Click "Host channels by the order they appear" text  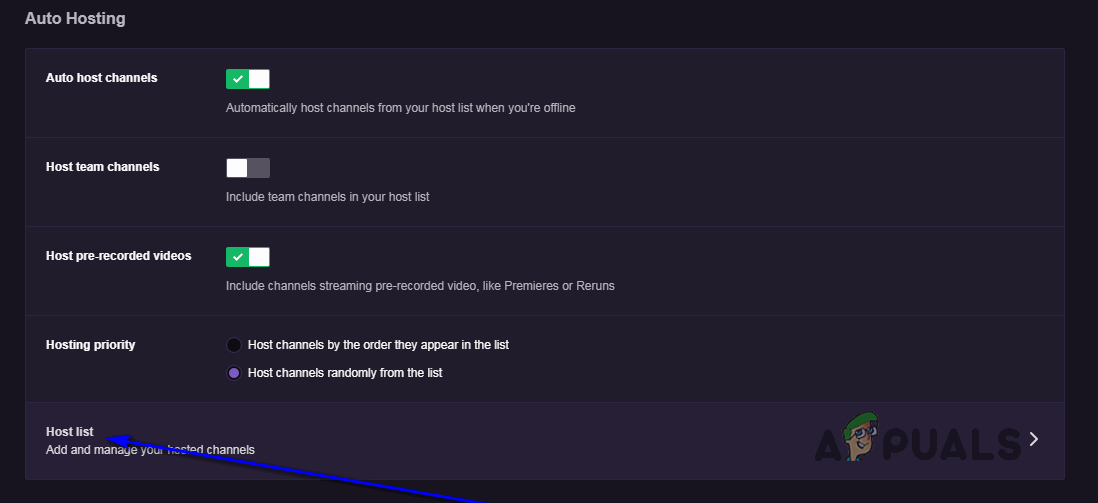tap(378, 345)
